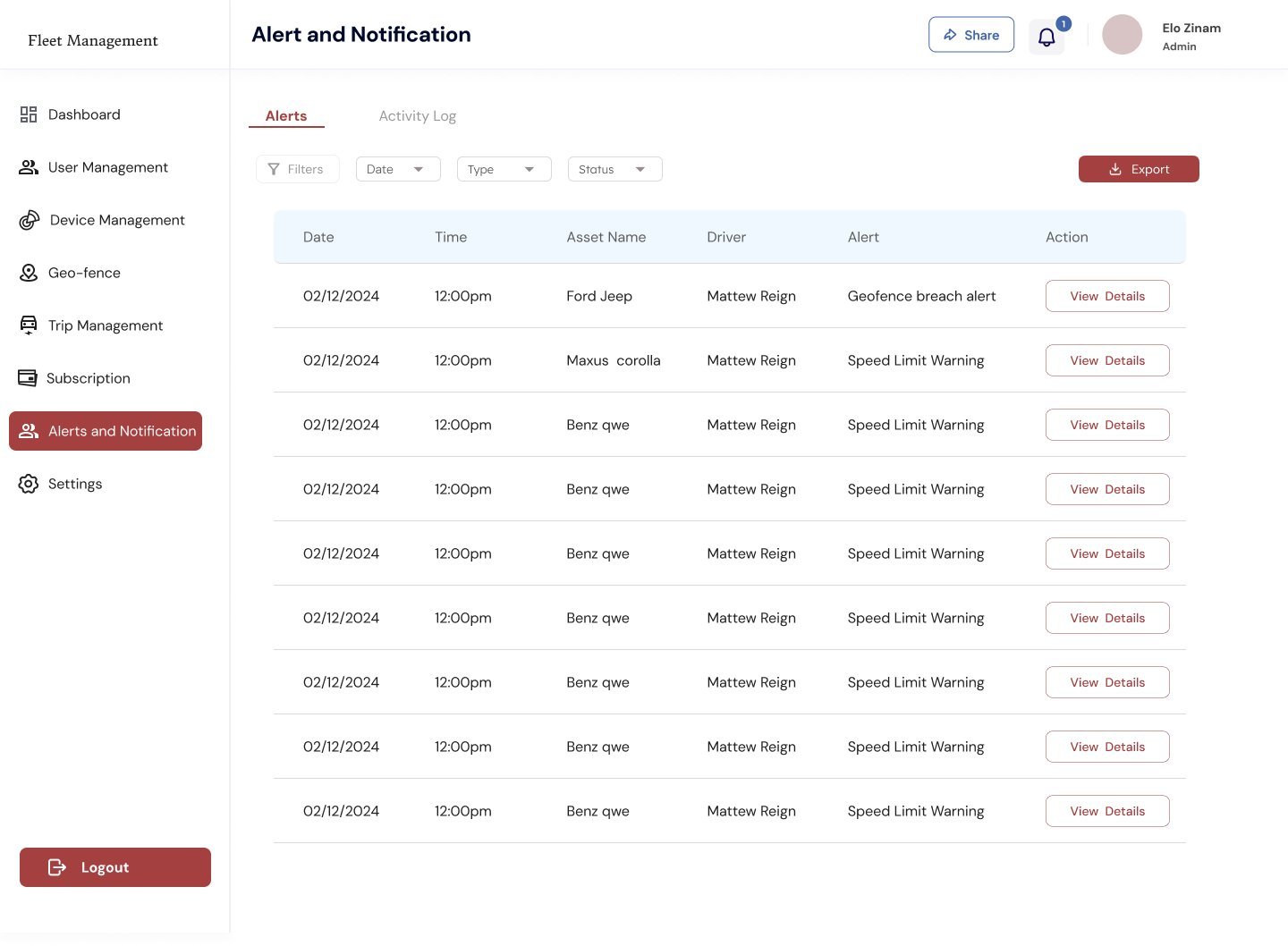1288x946 pixels.
Task: Open notifications via the bell icon
Action: tap(1046, 37)
